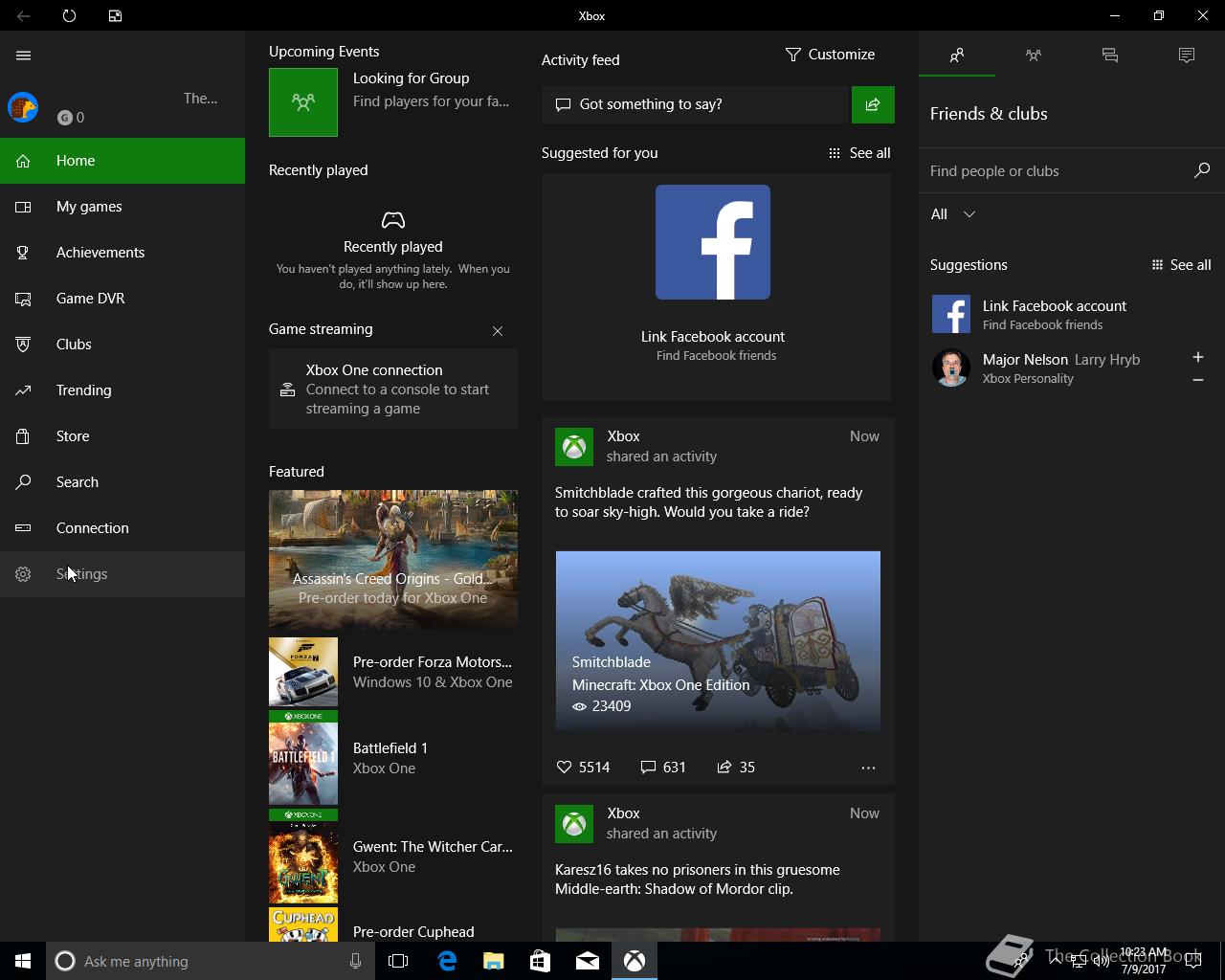Image resolution: width=1225 pixels, height=980 pixels.
Task: Add Major Nelson as friend (plus)
Action: point(1198,357)
